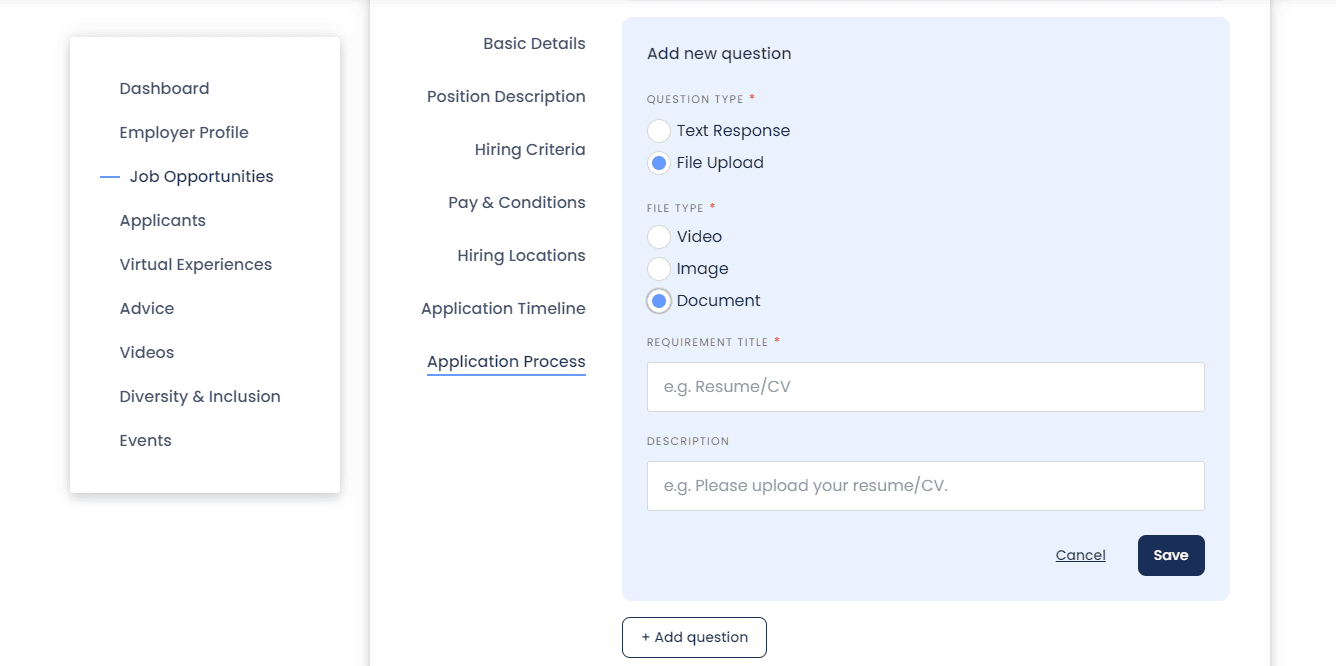Screen dimensions: 1336x666
Task: Switch to the Position Description step
Action: click(x=506, y=97)
